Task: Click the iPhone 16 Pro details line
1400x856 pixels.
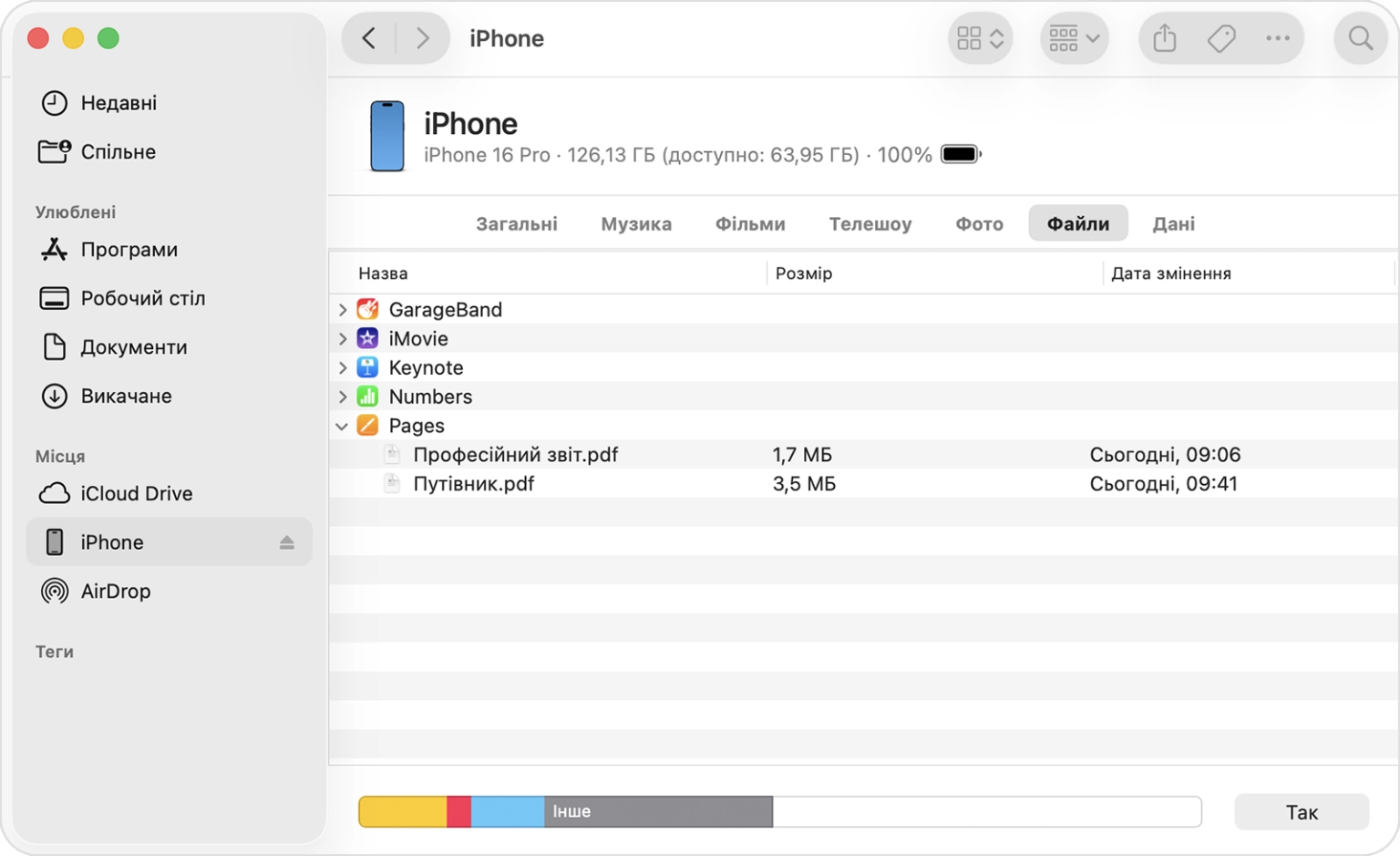Action: point(678,155)
